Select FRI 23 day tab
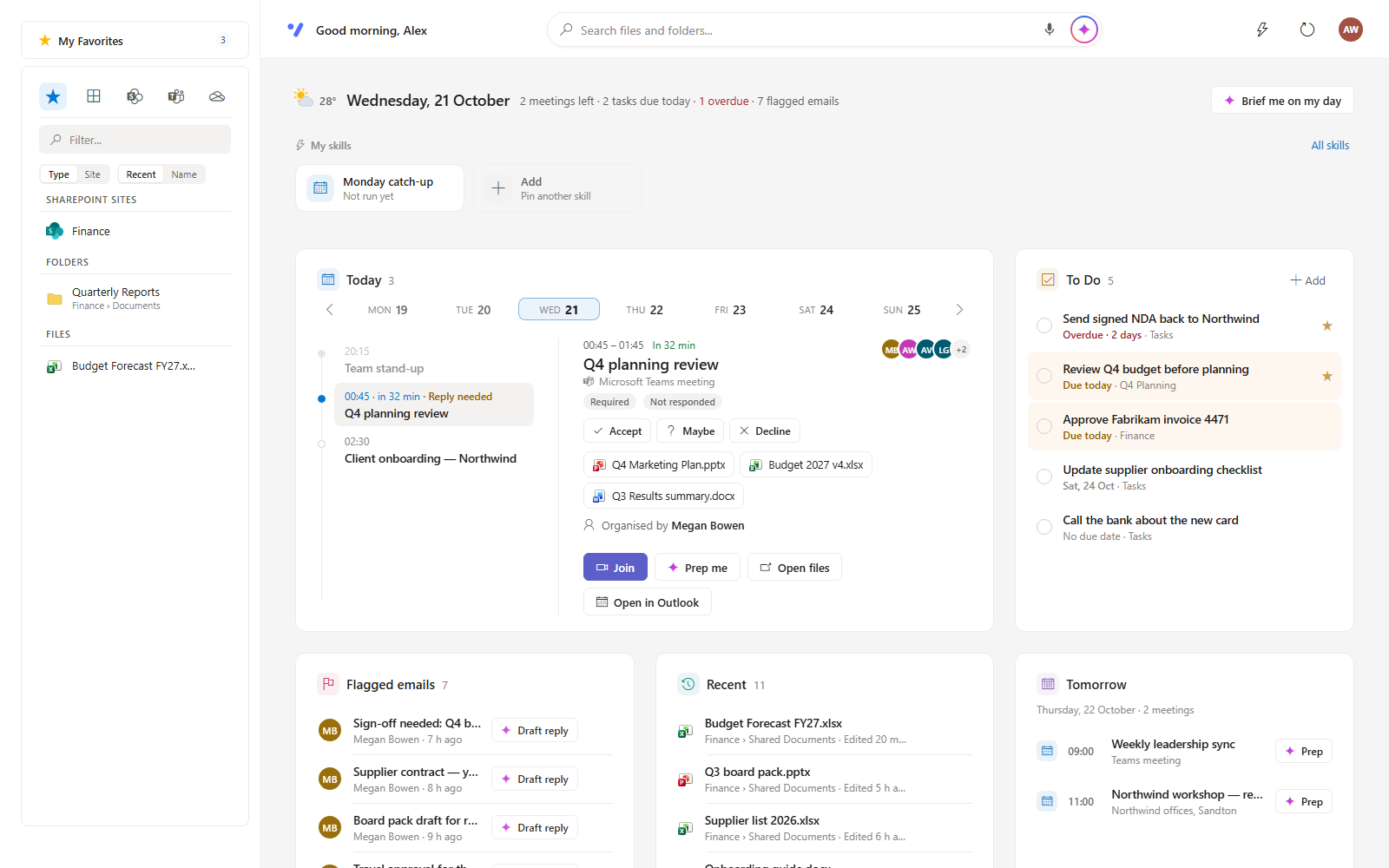Screen dimensions: 1389x868 click(730, 310)
